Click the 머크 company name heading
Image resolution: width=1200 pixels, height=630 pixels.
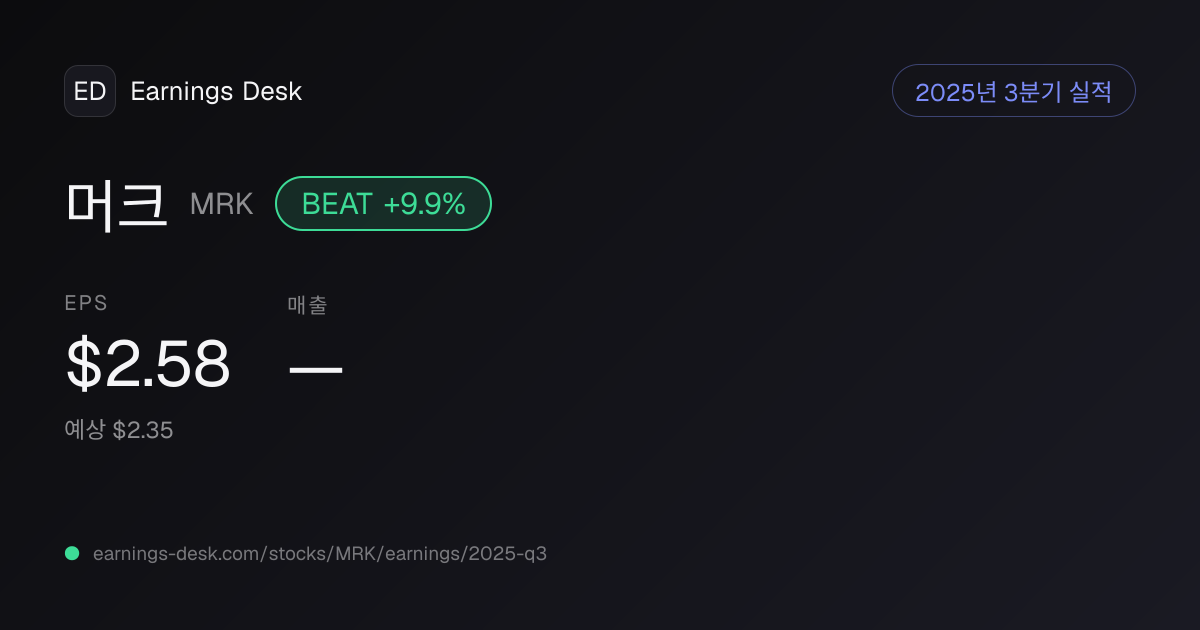[x=117, y=204]
